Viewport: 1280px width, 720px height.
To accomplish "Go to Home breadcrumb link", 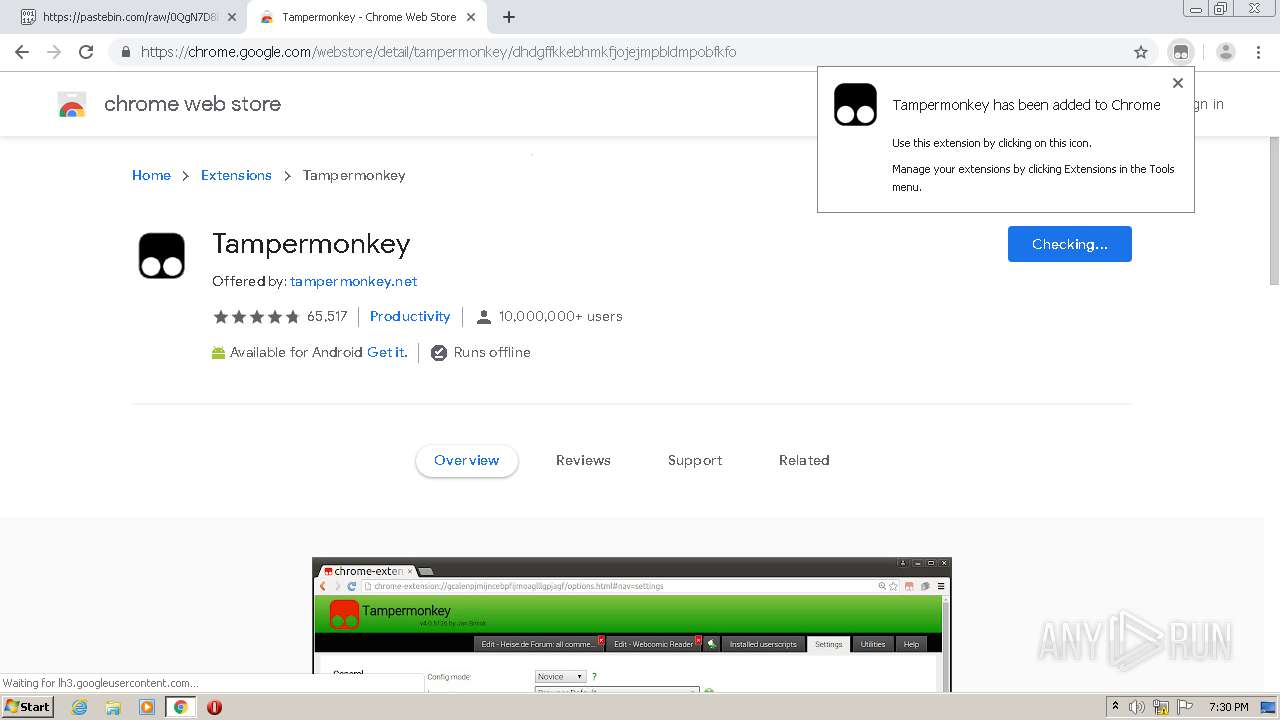I will 151,175.
